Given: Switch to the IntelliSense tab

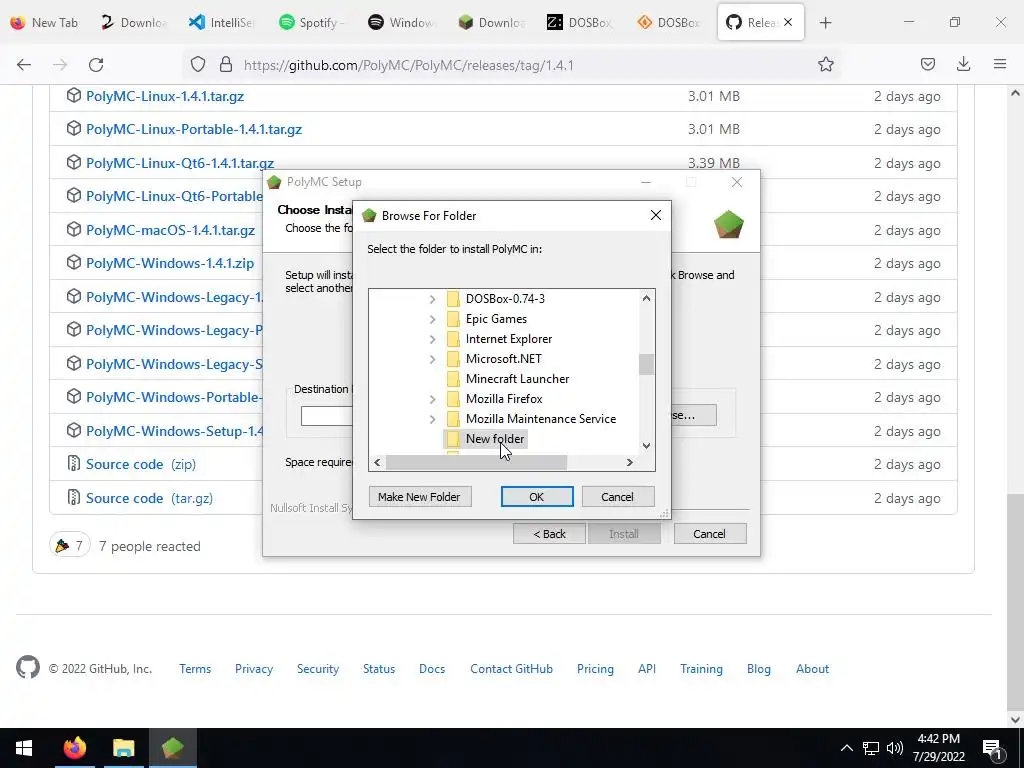Looking at the screenshot, I should pyautogui.click(x=222, y=23).
